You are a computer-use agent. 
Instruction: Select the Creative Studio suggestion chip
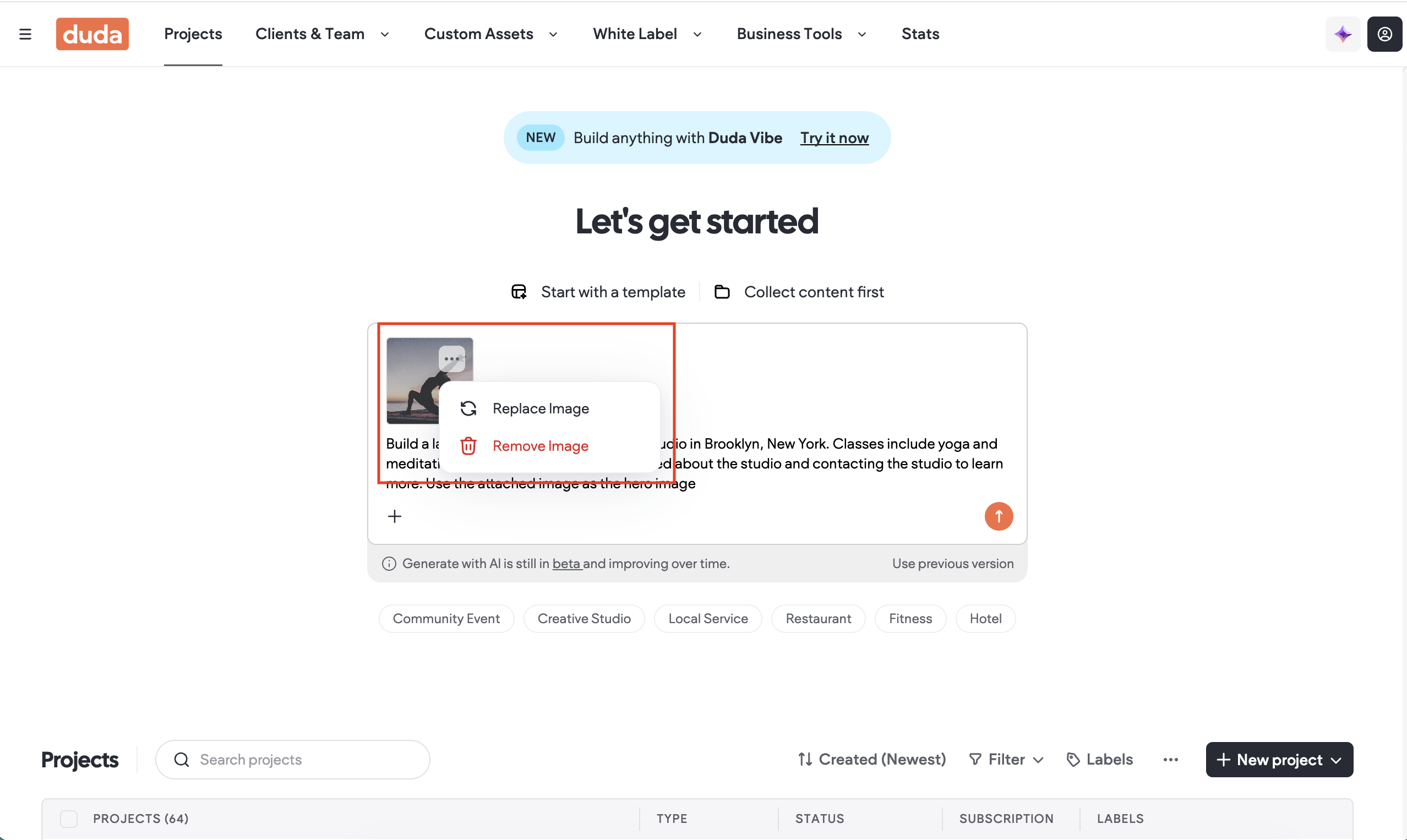point(584,619)
